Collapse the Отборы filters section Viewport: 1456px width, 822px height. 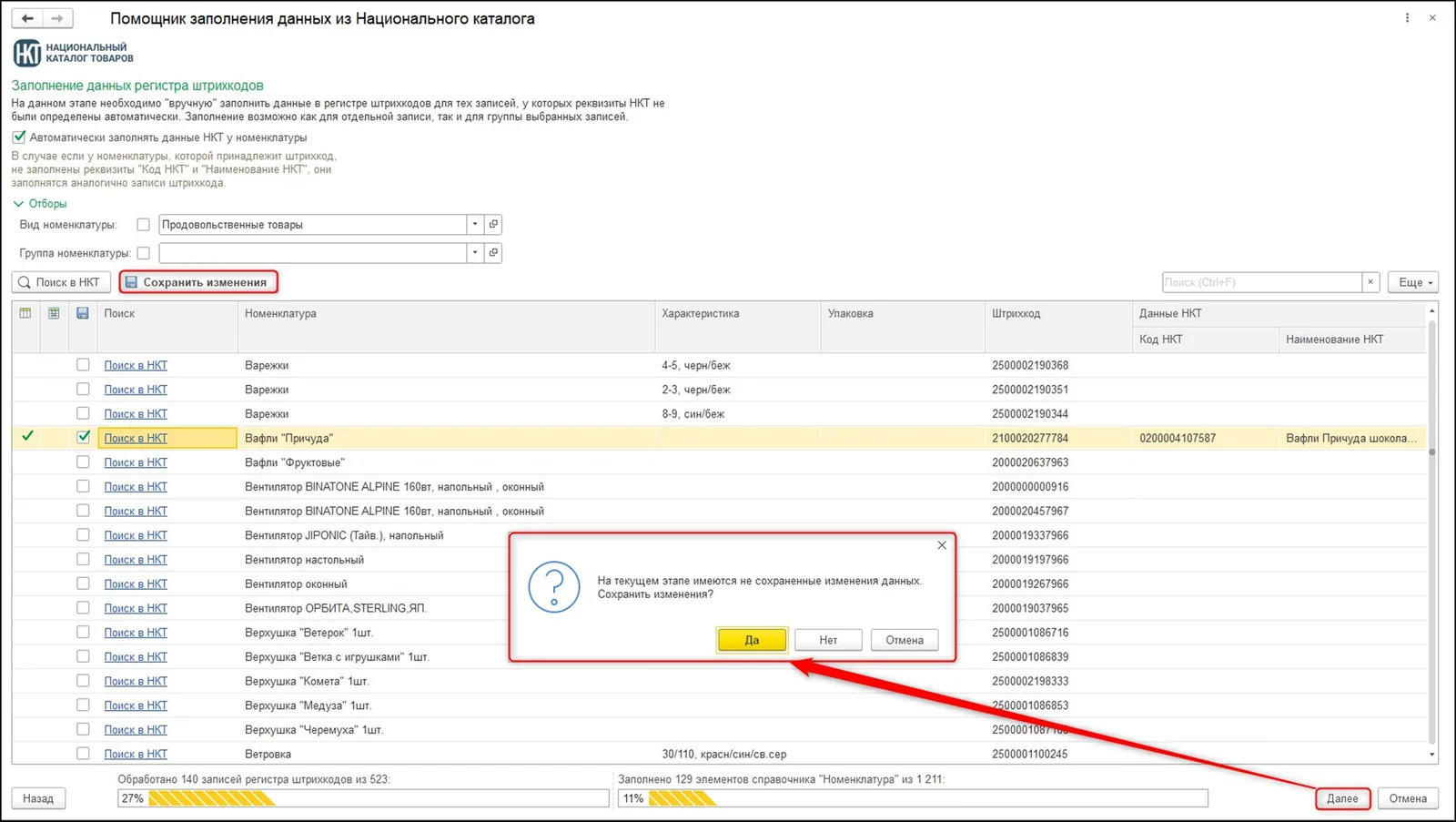[40, 204]
